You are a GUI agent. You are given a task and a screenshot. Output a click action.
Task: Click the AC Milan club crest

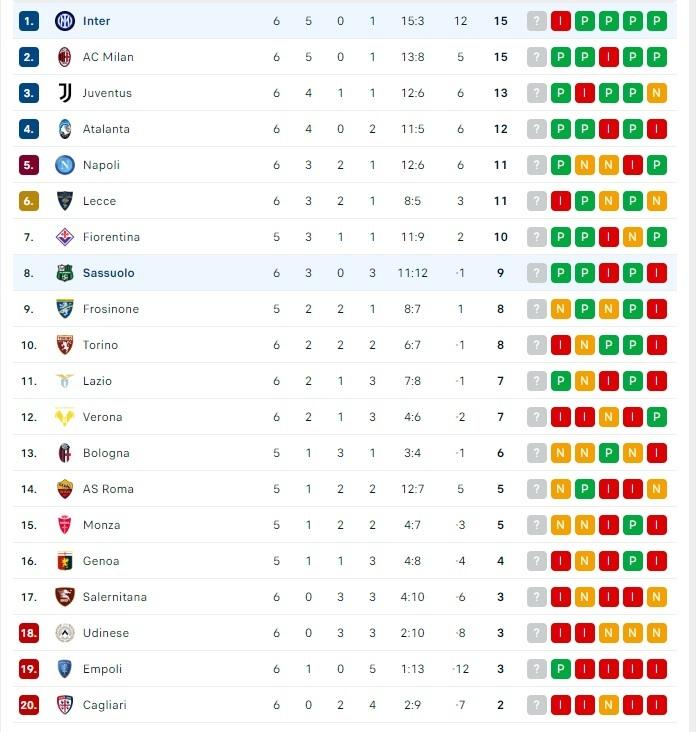pyautogui.click(x=65, y=57)
